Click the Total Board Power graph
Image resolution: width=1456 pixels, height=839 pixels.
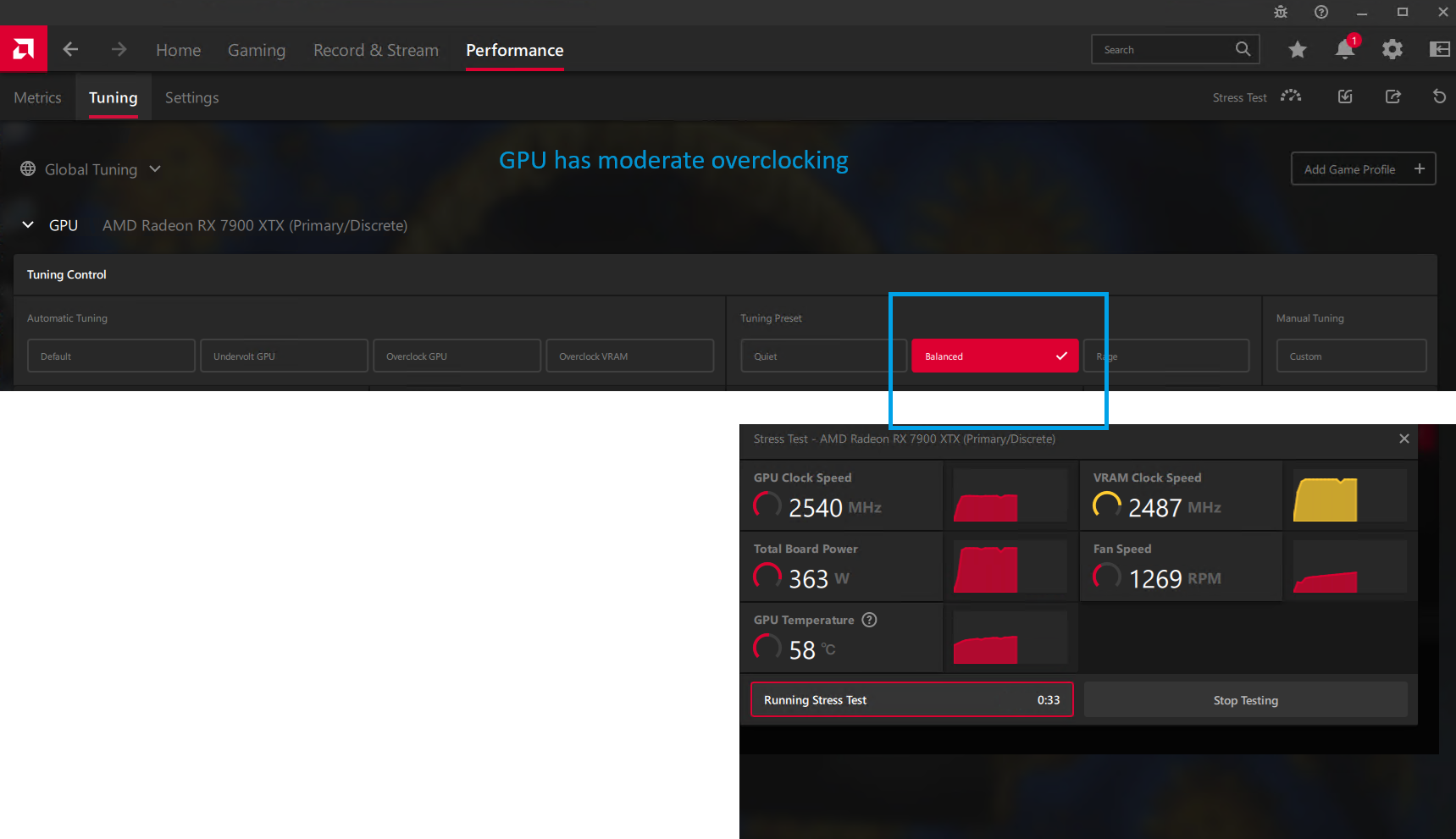(1010, 567)
